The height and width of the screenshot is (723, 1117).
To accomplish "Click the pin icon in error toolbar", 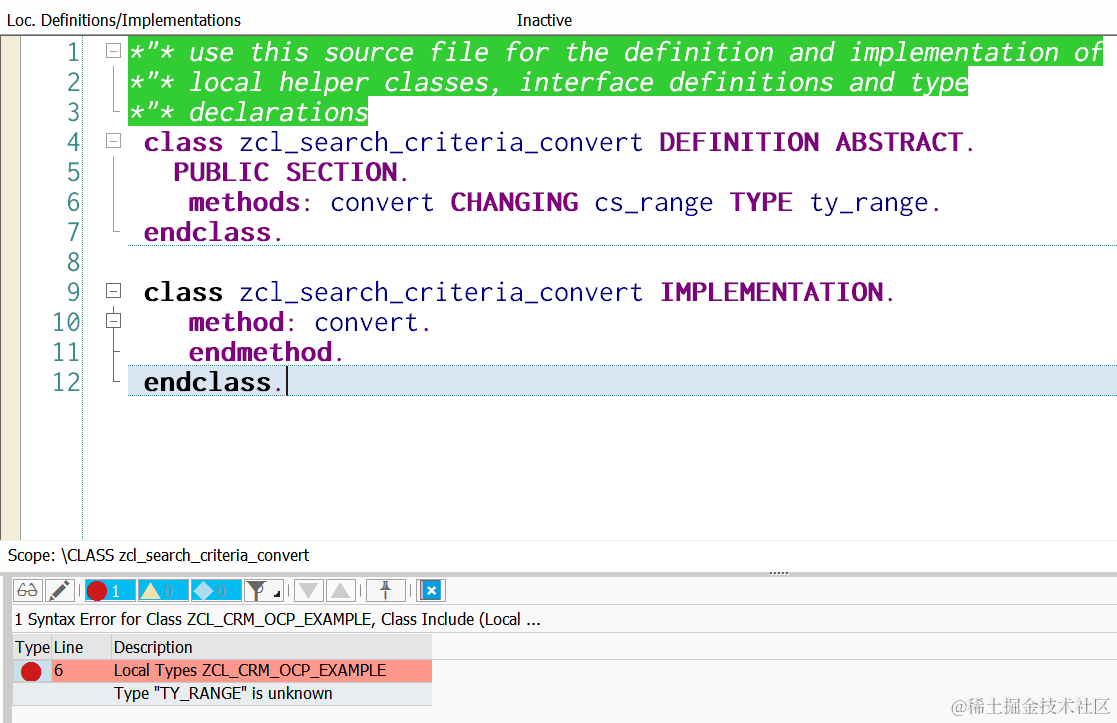I will pos(385,591).
